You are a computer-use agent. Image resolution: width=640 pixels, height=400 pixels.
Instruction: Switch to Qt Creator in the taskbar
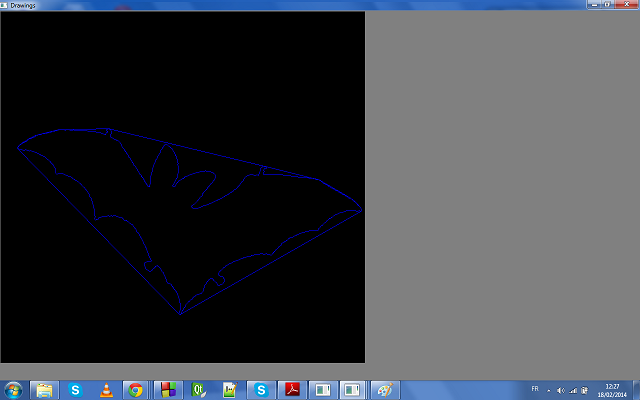[199, 390]
